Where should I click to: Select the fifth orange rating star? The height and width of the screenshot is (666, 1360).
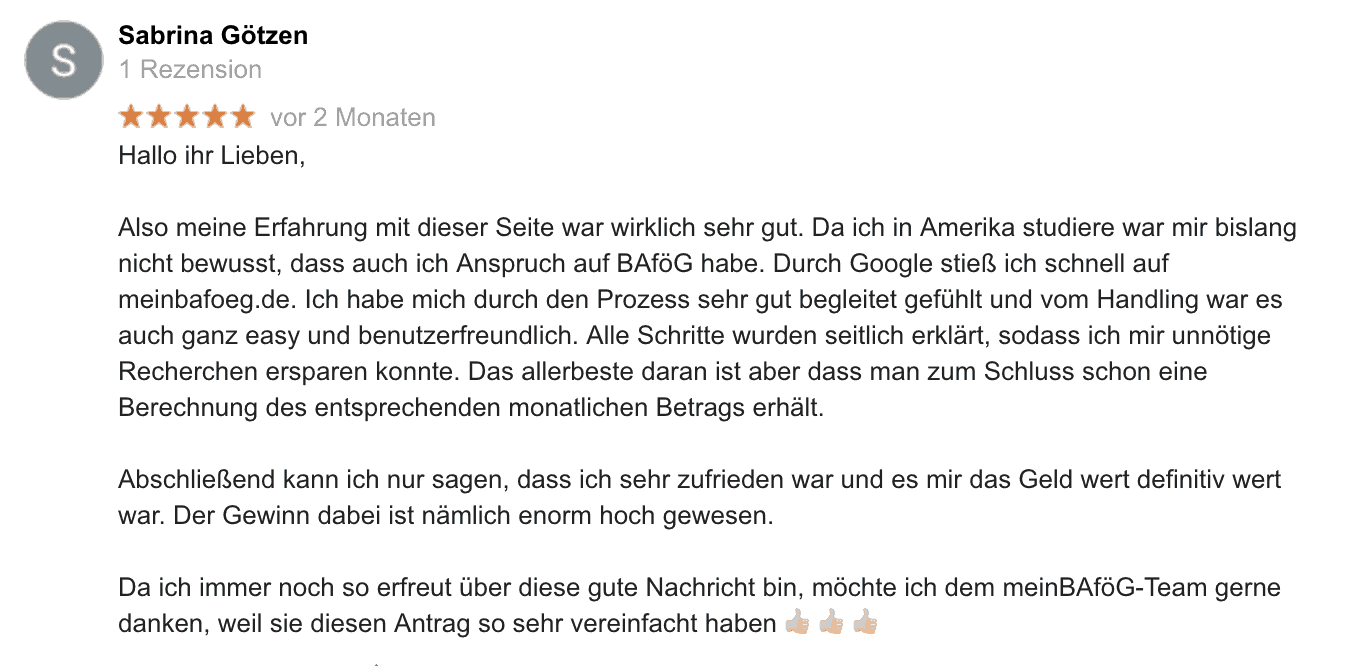[243, 117]
